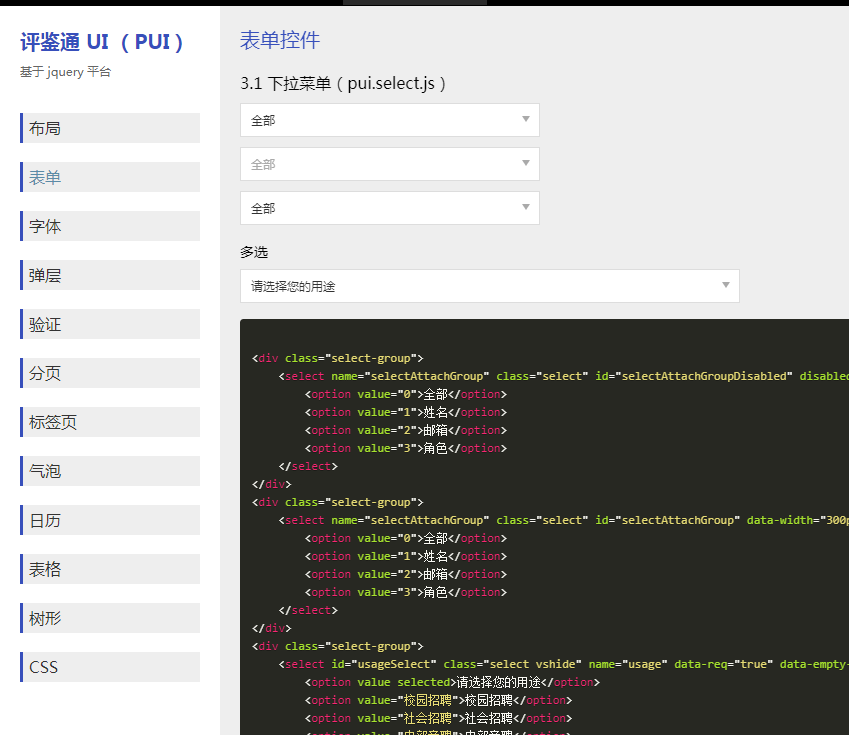Select the 表单 sidebar item
Image resolution: width=849 pixels, height=735 pixels.
110,177
